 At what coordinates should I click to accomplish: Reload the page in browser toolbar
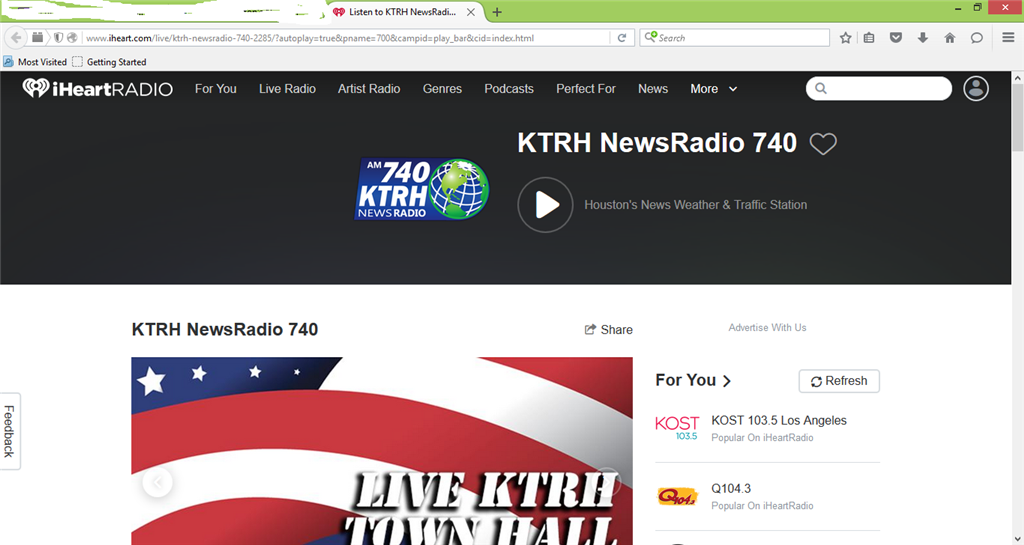622,38
